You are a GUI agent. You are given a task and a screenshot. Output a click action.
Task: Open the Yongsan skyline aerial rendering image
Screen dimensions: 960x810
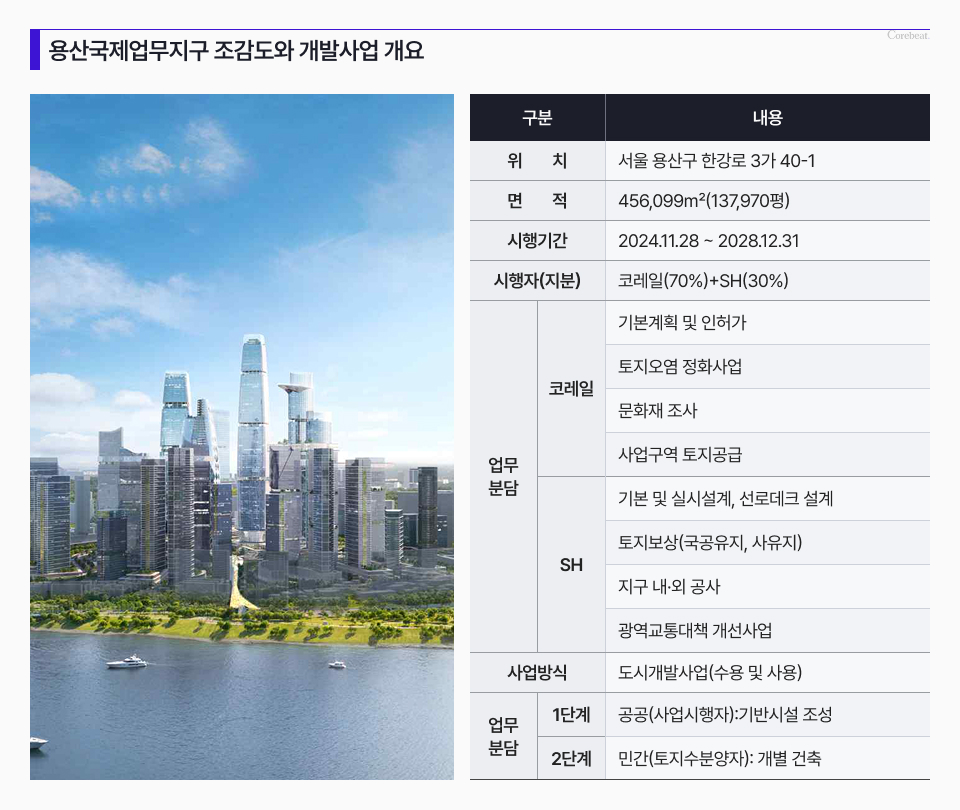242,437
